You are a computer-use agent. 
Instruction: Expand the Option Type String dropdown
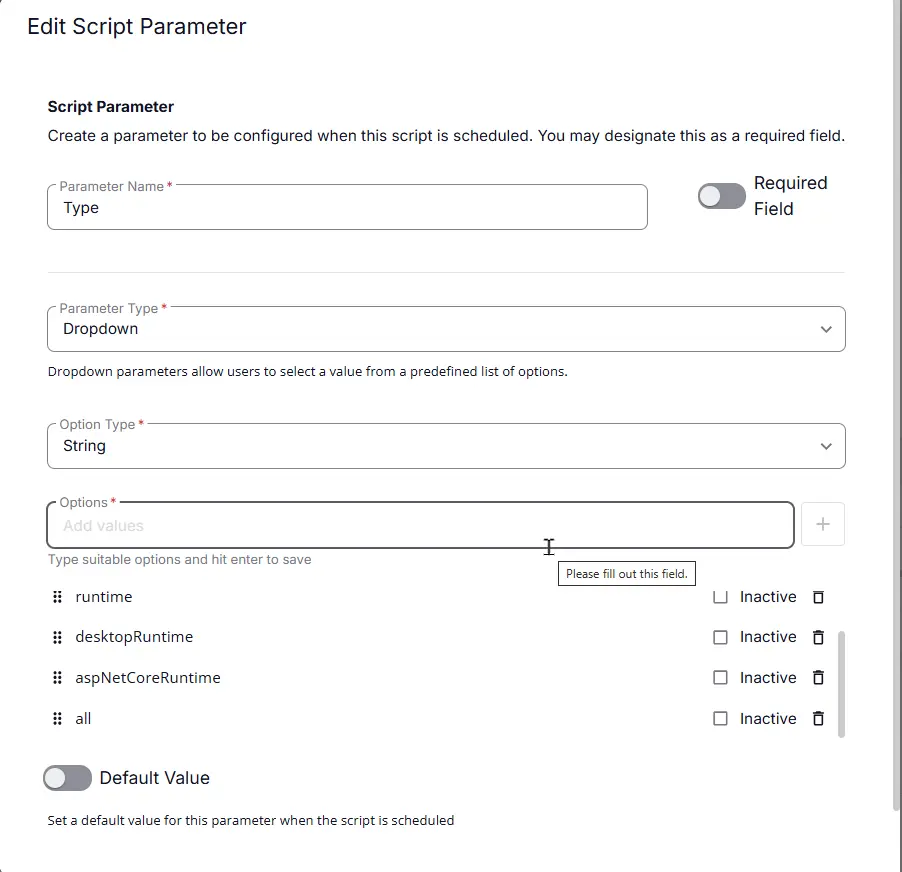click(x=446, y=446)
